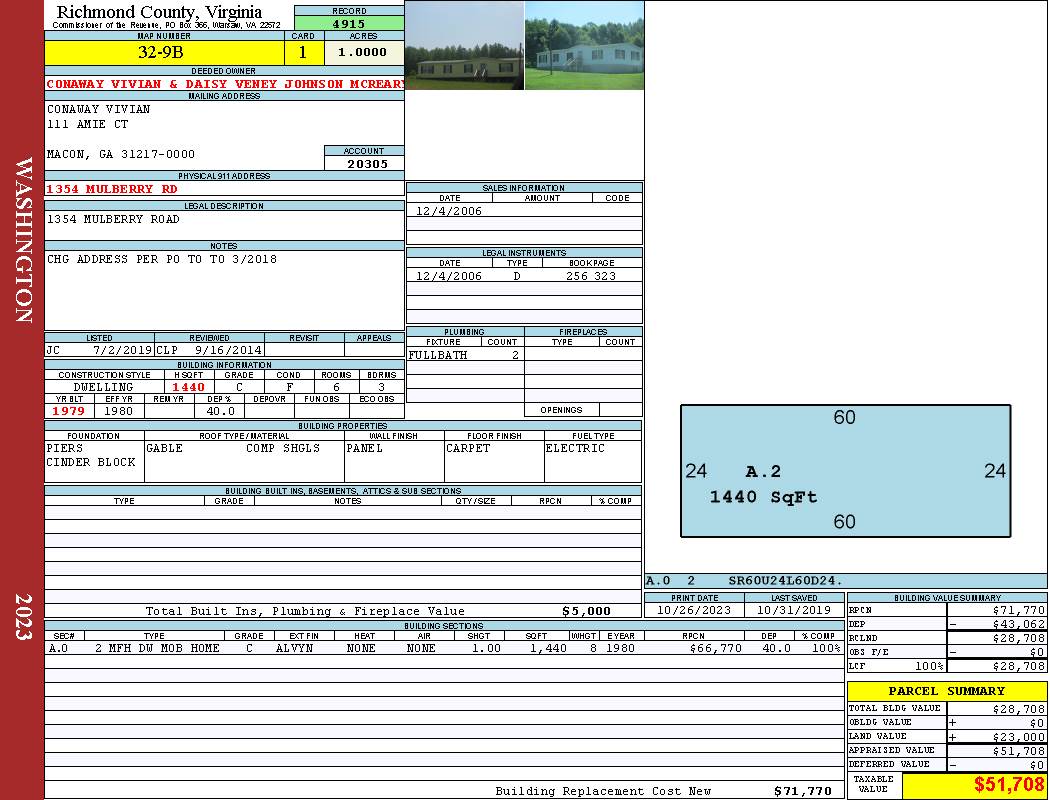Image resolution: width=1050 pixels, height=800 pixels.
Task: Select the deeded owner name in red
Action: point(225,84)
